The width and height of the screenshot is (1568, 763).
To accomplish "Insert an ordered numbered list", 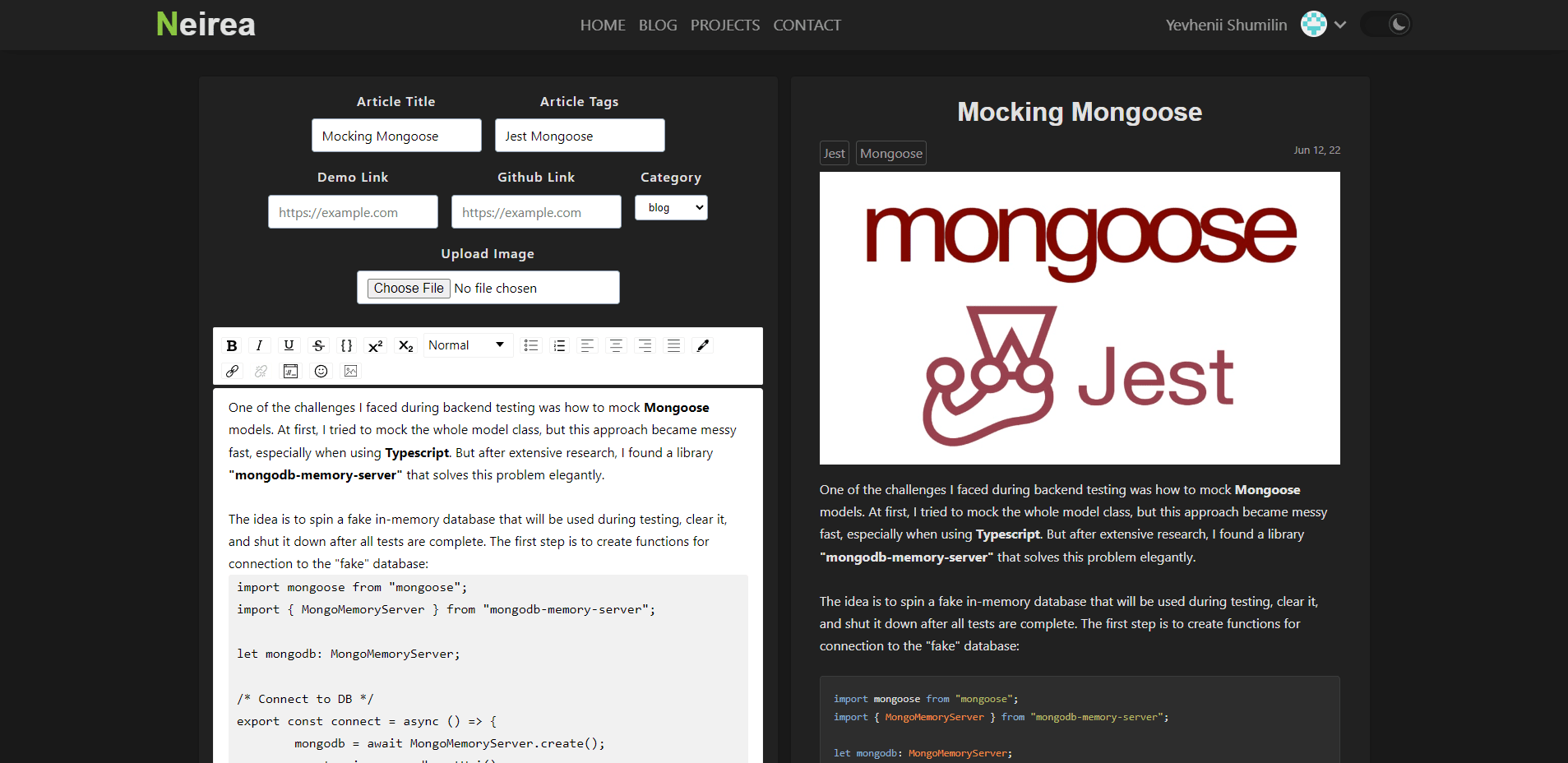I will click(560, 345).
